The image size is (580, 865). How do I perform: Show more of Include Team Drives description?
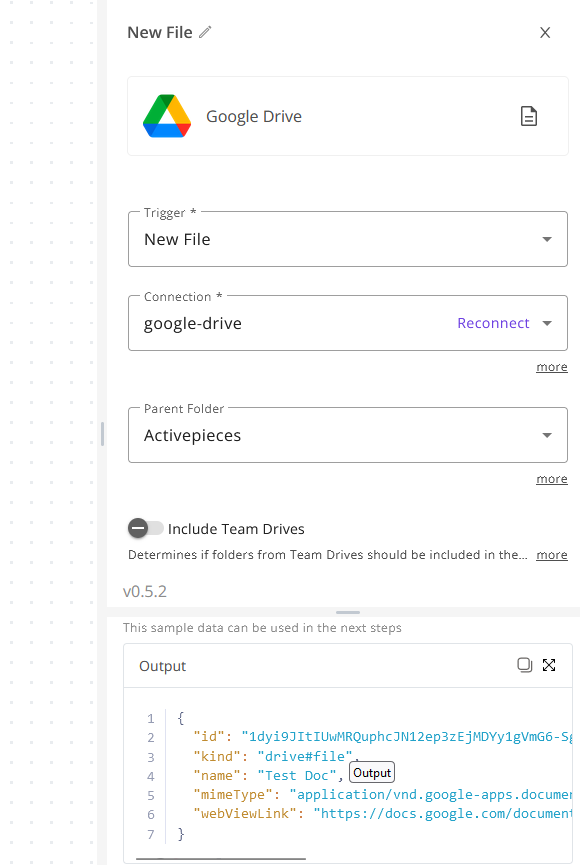tap(552, 555)
